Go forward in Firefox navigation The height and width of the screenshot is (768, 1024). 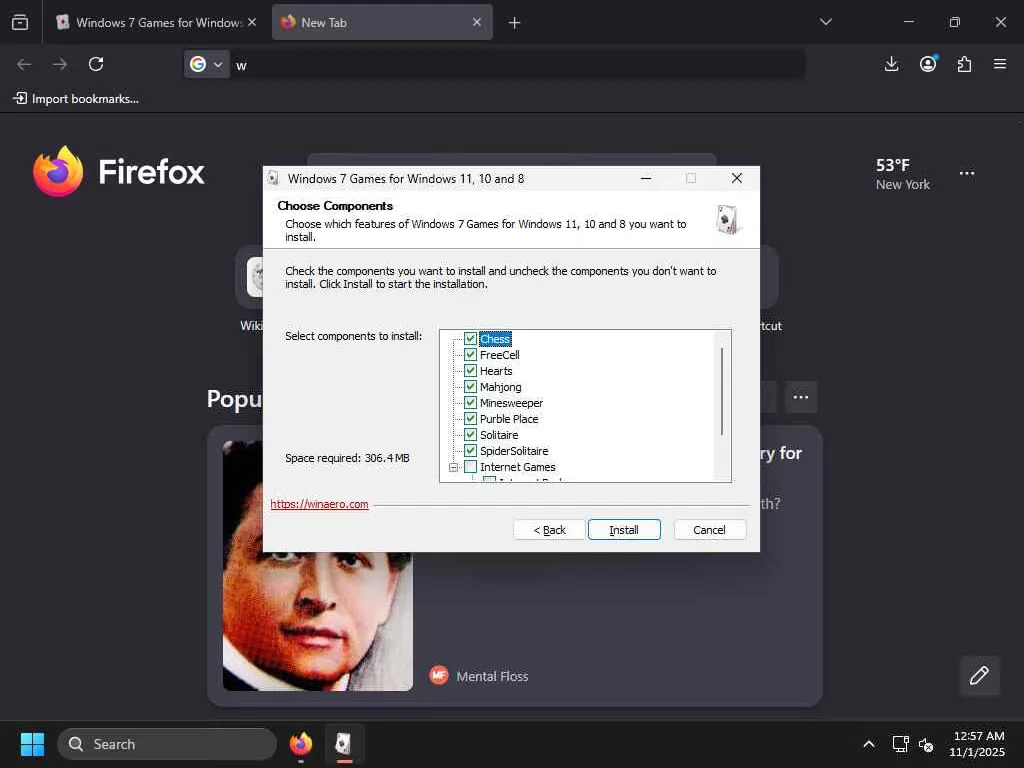click(x=60, y=64)
